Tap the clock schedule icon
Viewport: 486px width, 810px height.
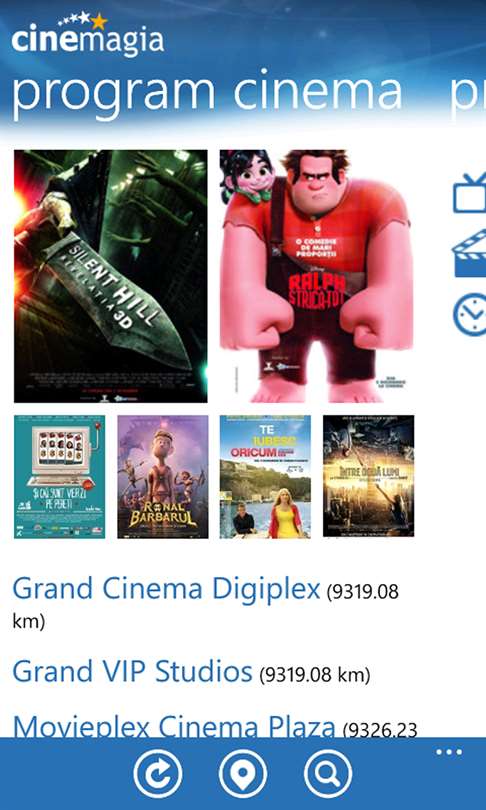click(x=469, y=315)
